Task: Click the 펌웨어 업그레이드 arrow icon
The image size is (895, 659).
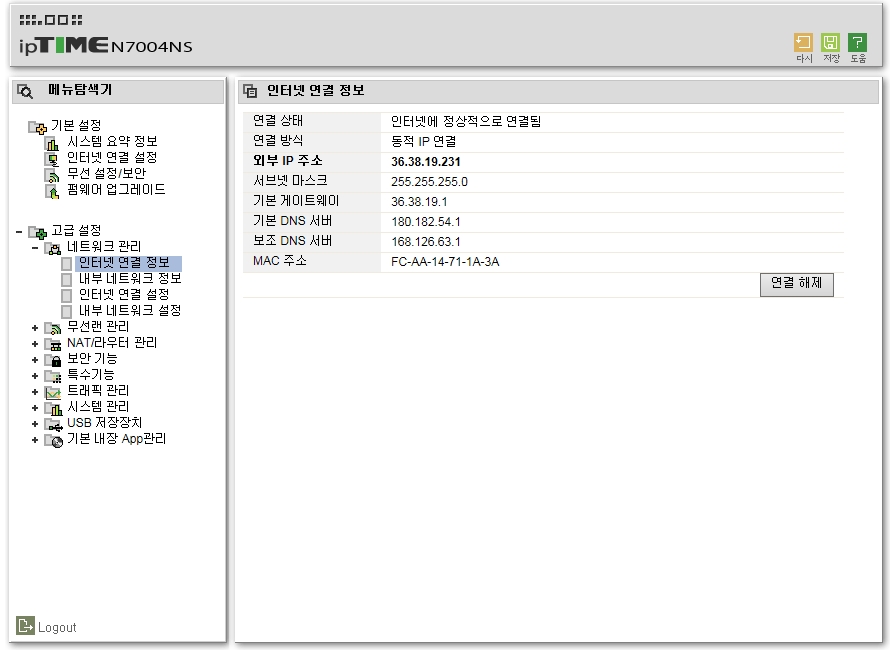Action: [x=52, y=192]
